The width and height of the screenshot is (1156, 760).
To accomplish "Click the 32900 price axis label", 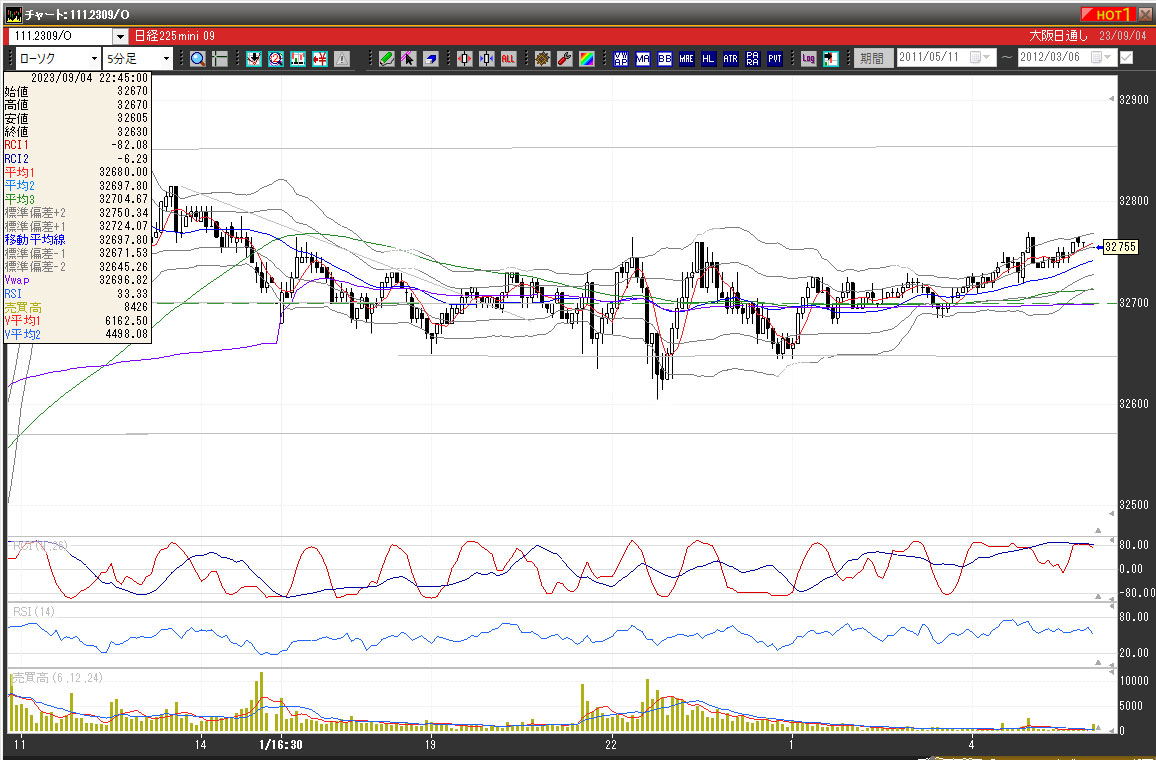I will [1133, 100].
